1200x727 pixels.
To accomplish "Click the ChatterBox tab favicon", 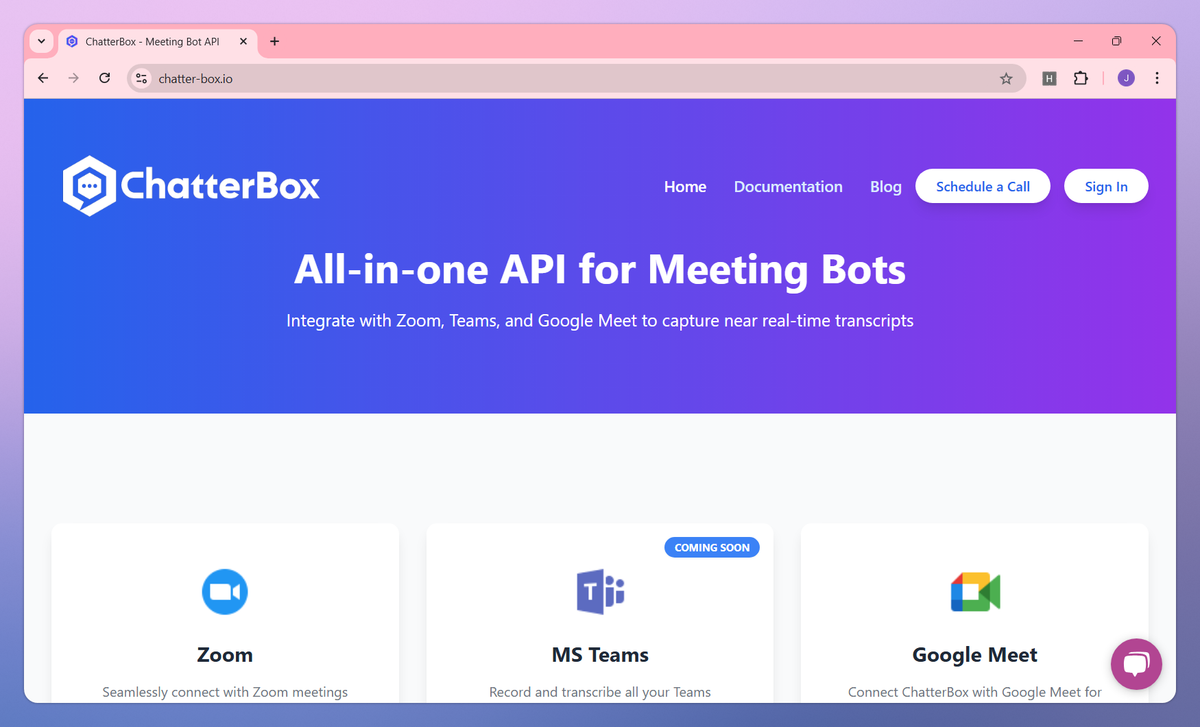I will point(72,41).
